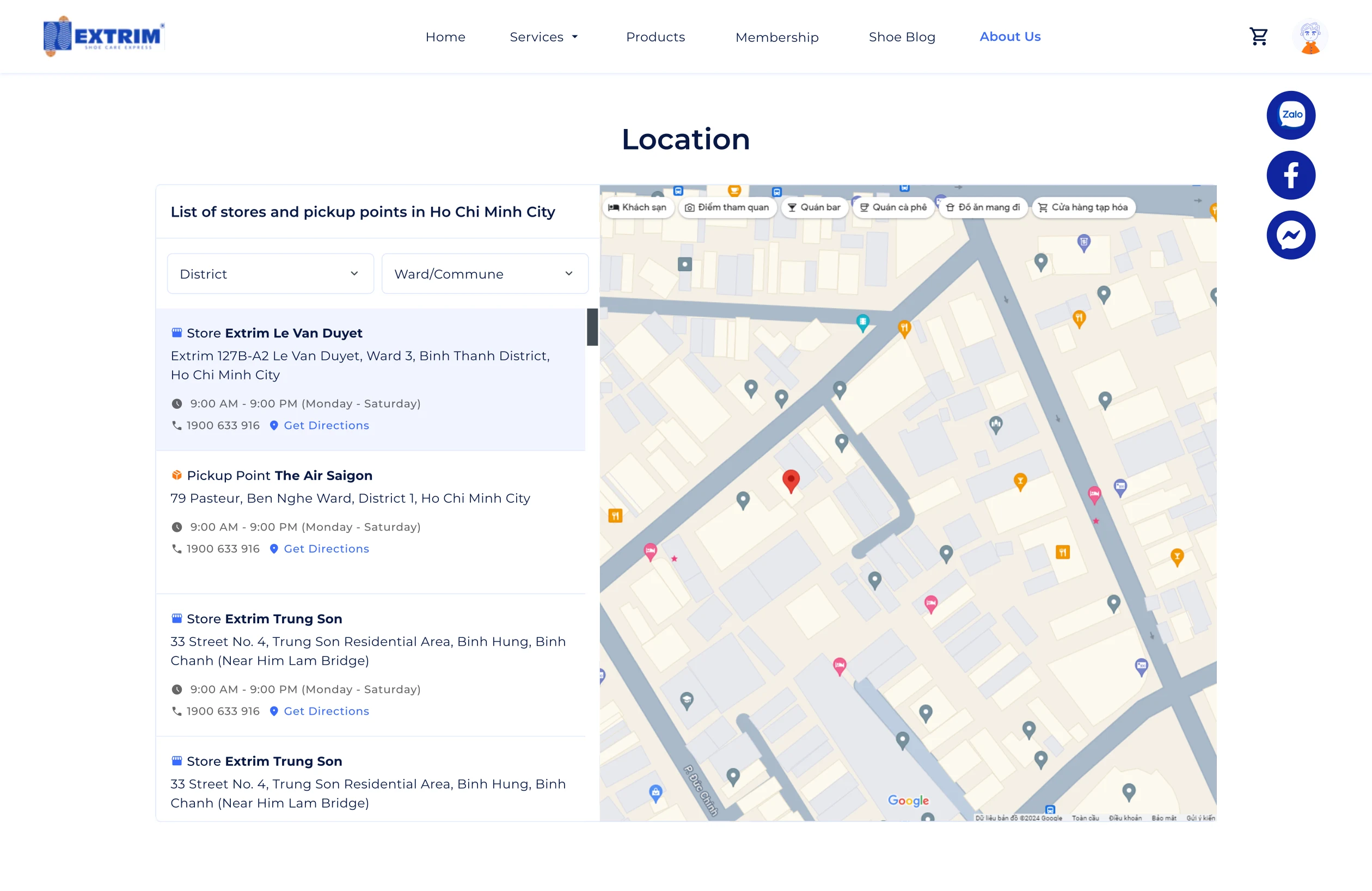The height and width of the screenshot is (891, 1372).
Task: Open the user profile avatar
Action: pos(1310,37)
